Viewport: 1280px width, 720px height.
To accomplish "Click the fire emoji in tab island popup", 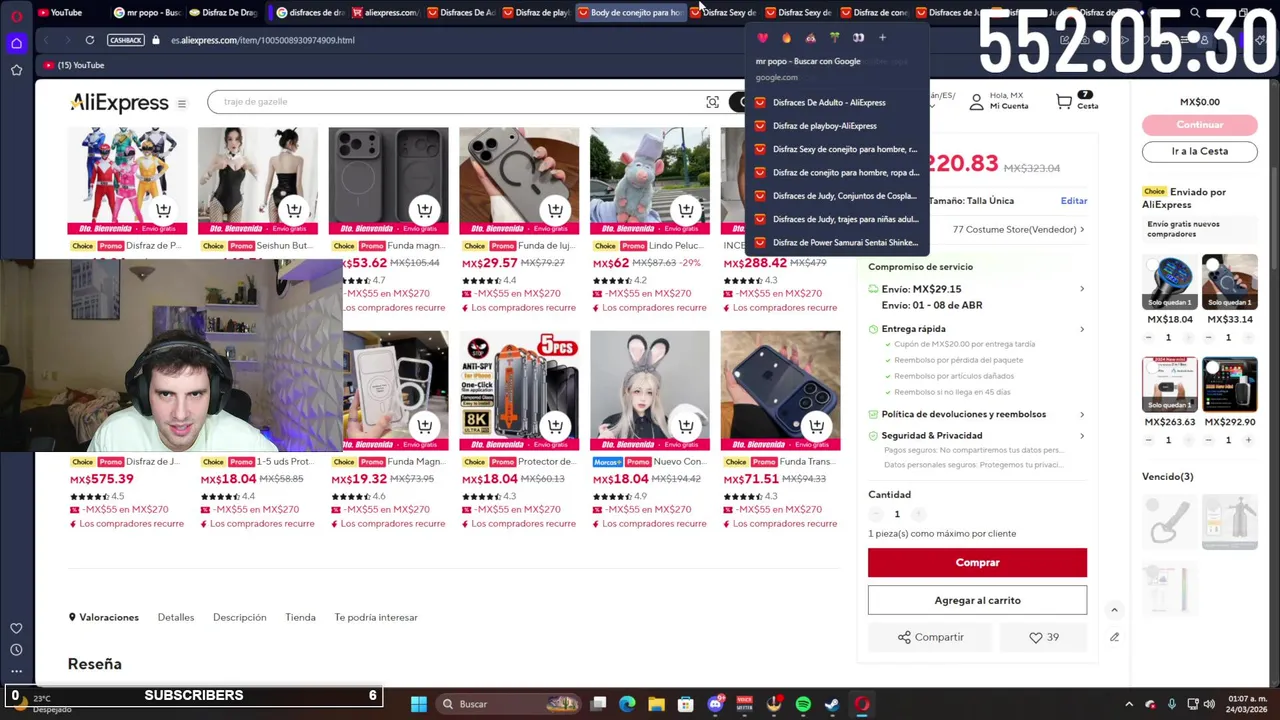I will click(x=786, y=38).
